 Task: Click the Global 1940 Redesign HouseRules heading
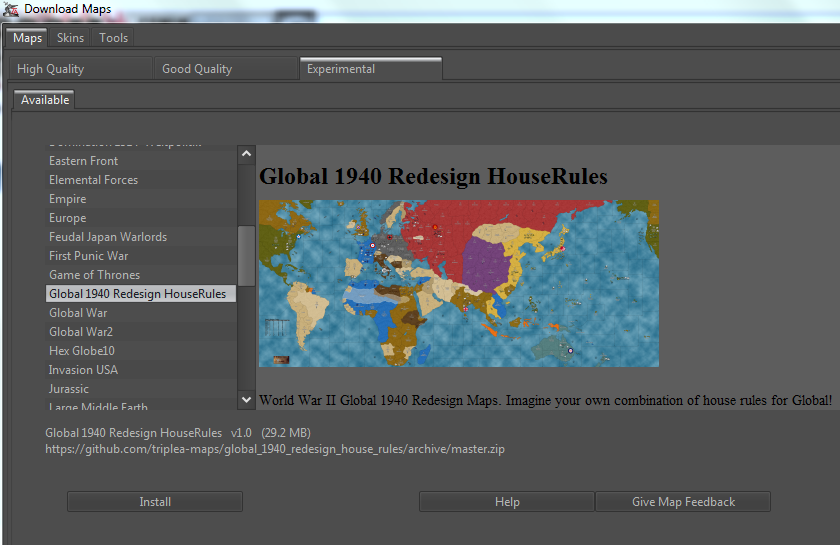tap(433, 176)
